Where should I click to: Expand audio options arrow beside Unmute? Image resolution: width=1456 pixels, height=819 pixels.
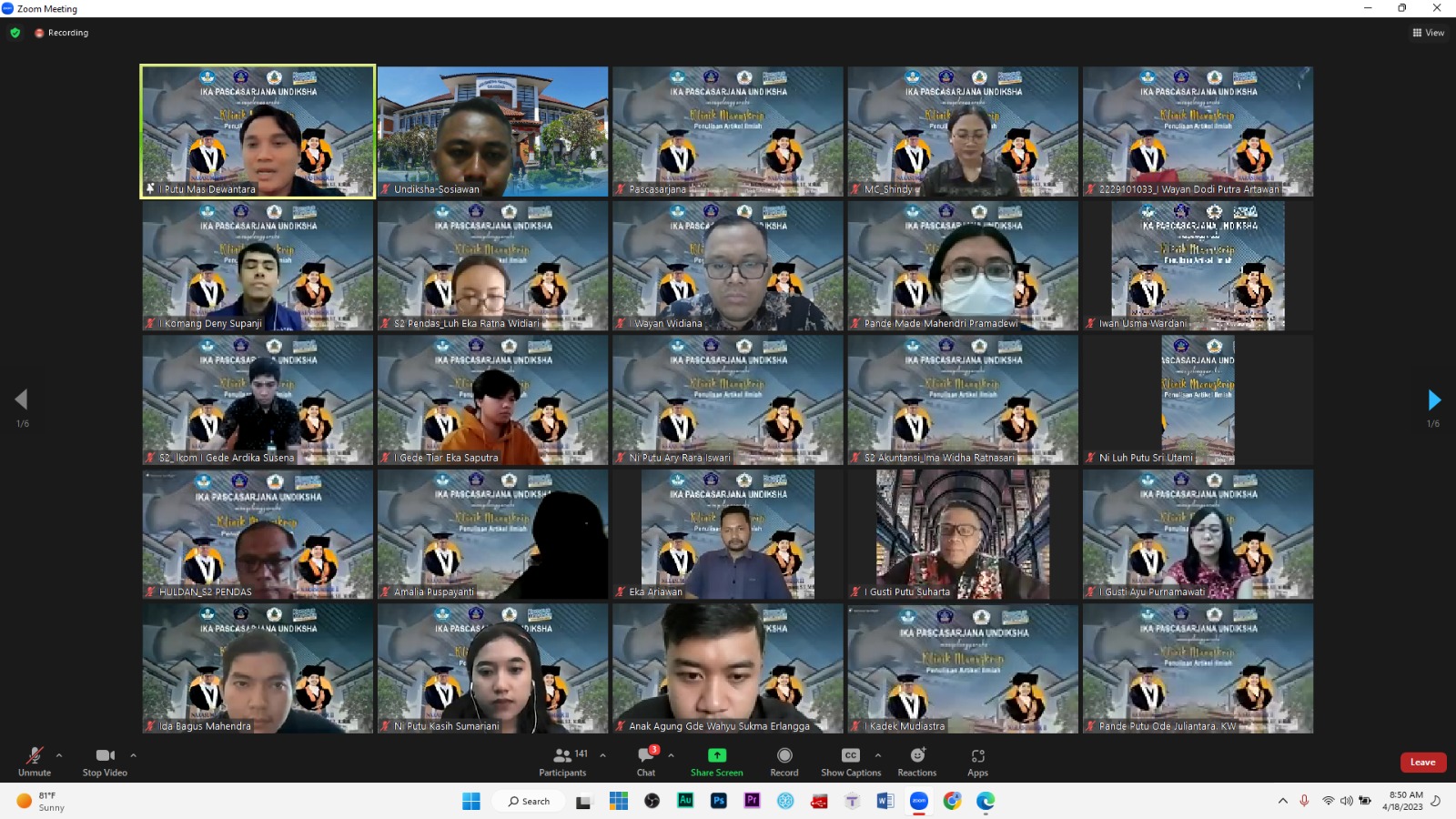tap(59, 755)
